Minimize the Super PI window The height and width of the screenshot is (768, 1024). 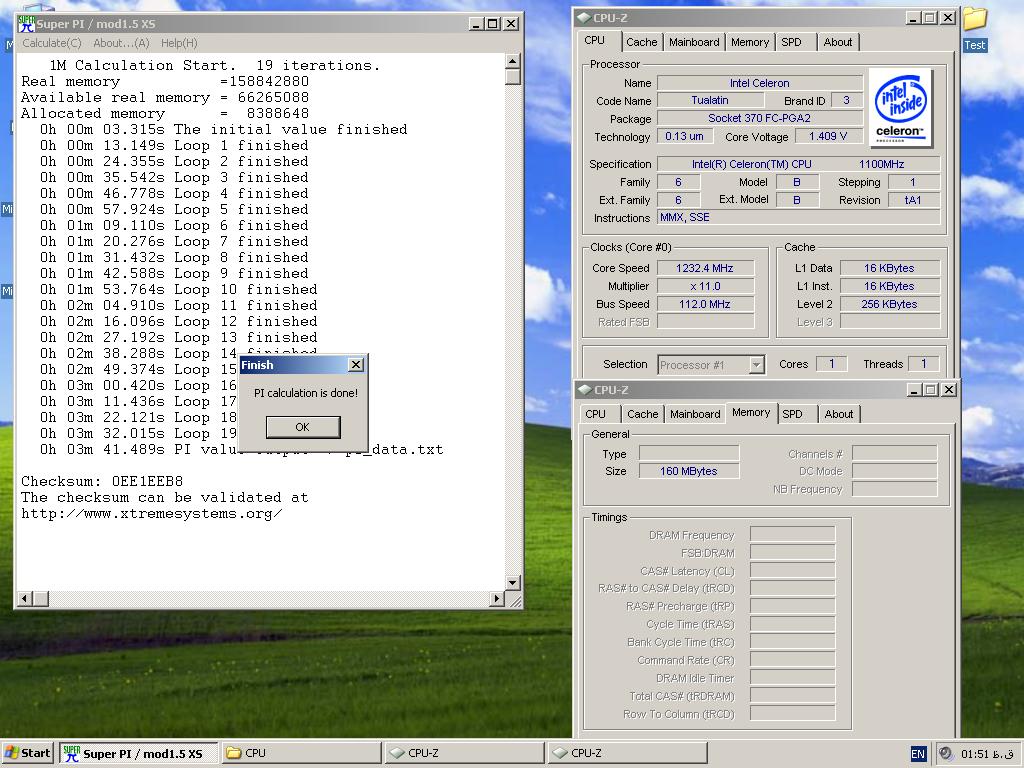[476, 24]
